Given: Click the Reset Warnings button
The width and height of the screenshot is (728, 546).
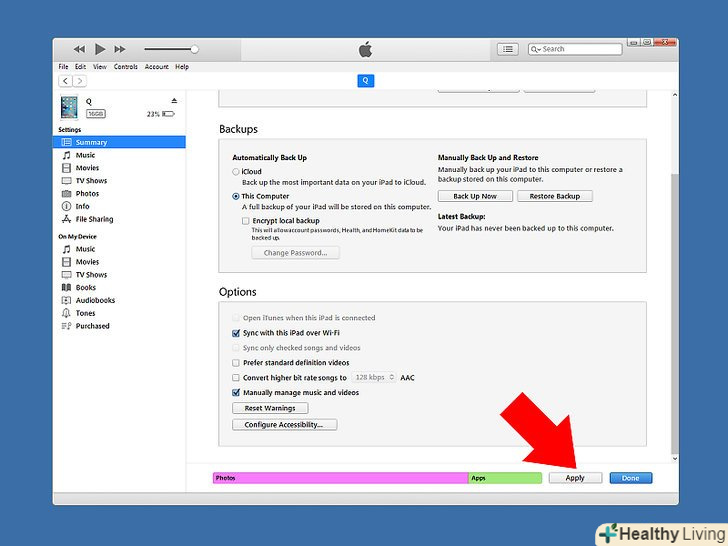Looking at the screenshot, I should (x=270, y=408).
